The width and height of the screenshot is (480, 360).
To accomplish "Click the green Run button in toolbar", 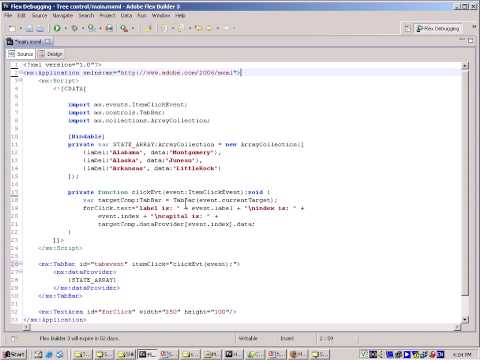I will [57, 28].
